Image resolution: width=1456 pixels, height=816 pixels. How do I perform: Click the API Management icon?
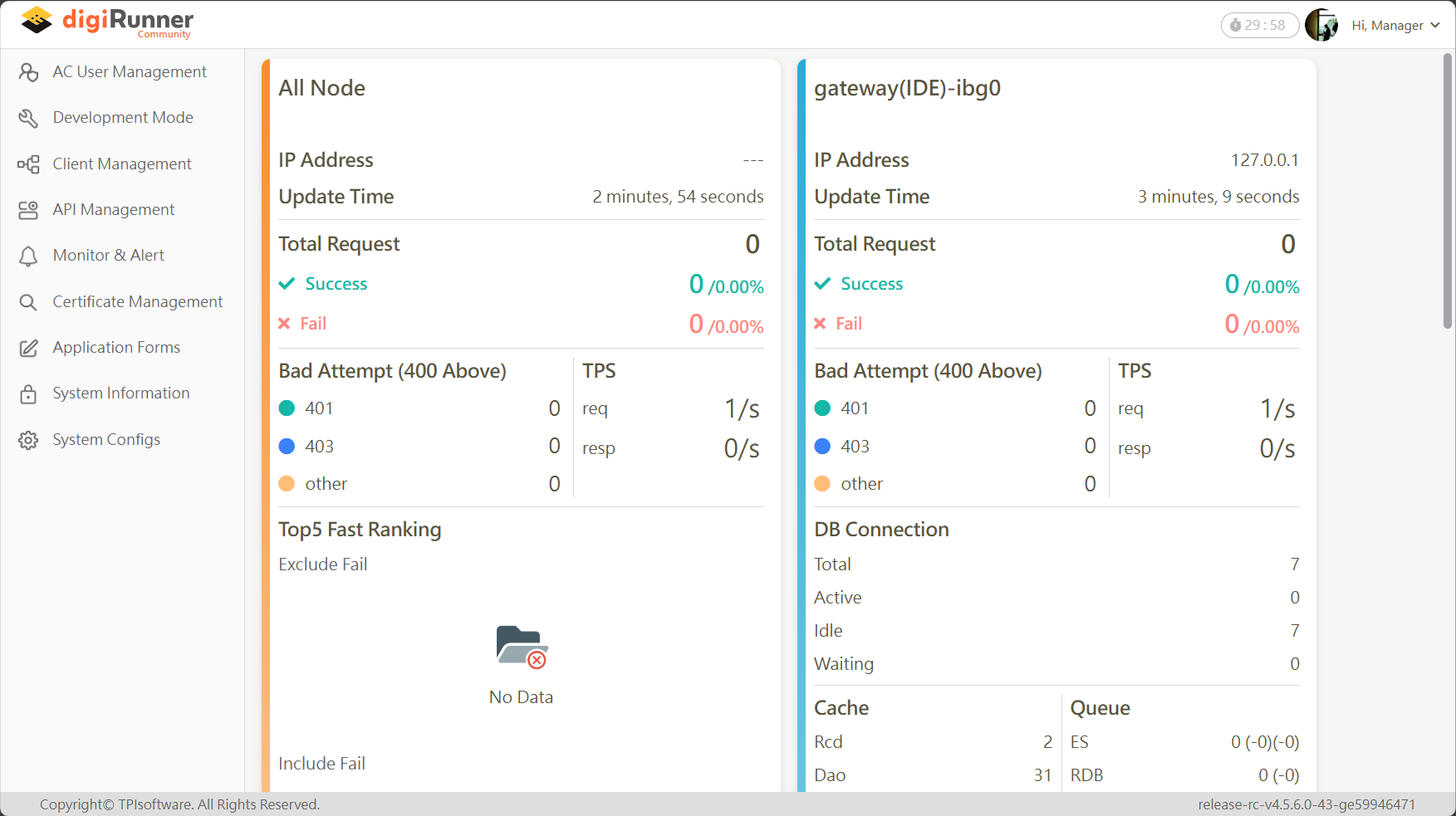tap(28, 210)
